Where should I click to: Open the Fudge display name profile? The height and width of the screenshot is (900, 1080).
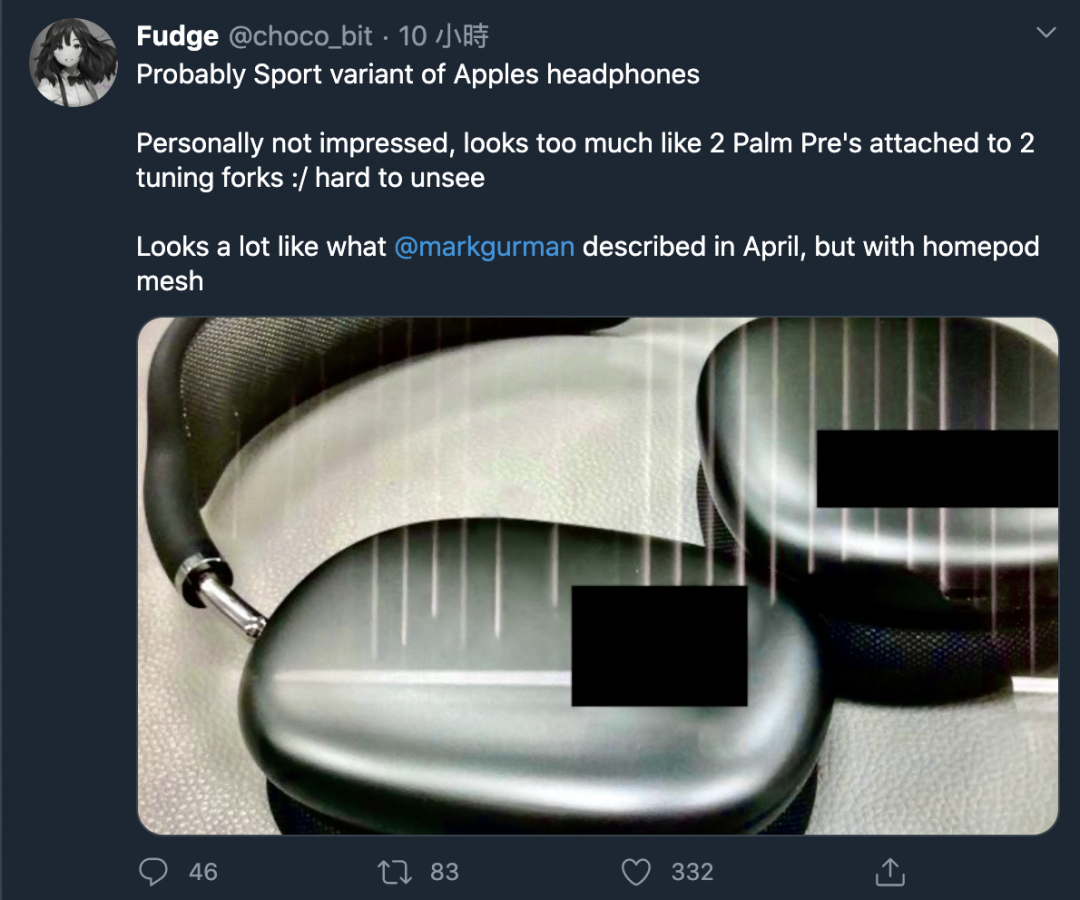pyautogui.click(x=178, y=36)
